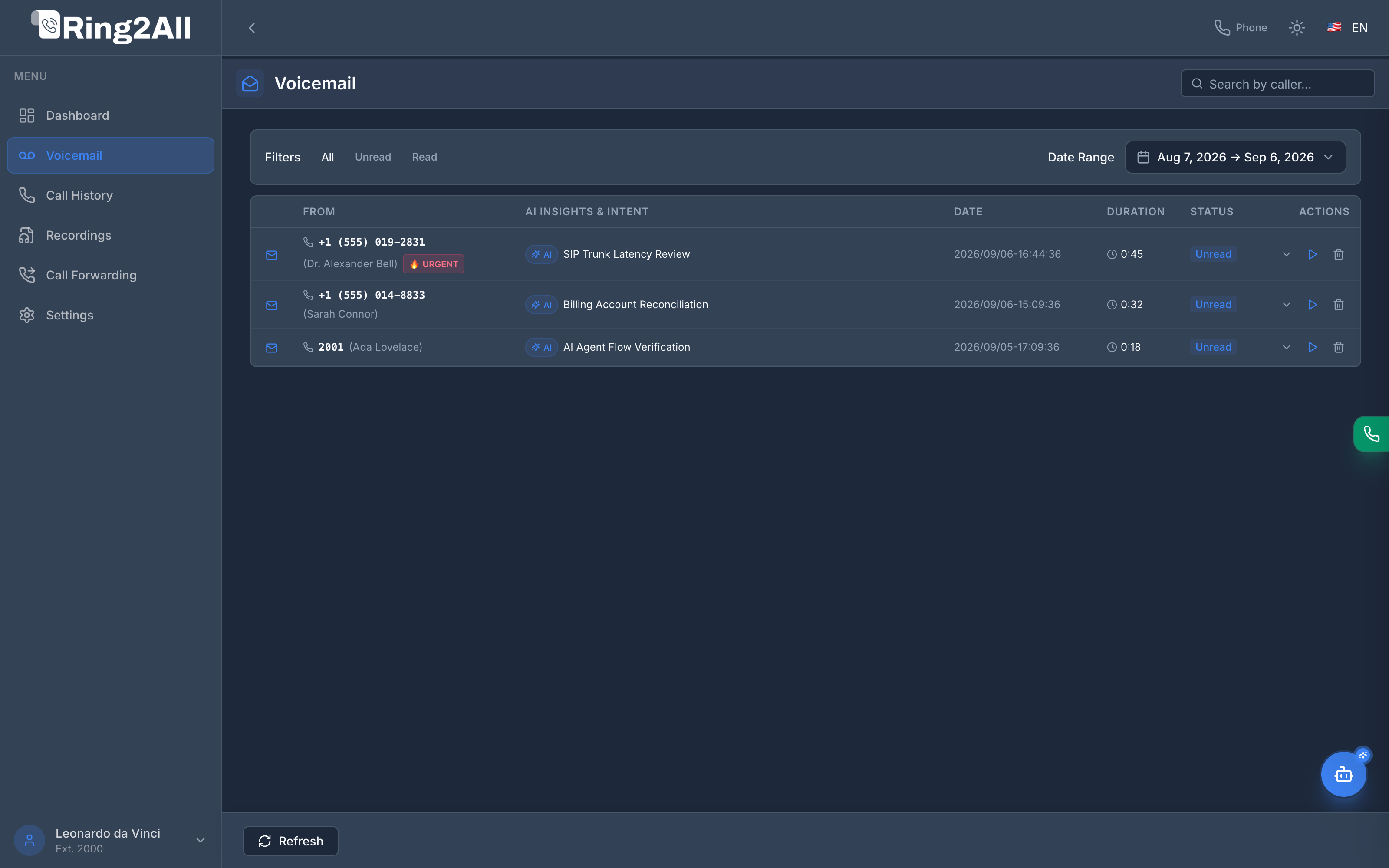Click the AI badge for Billing Account Reconciliation

(x=541, y=305)
